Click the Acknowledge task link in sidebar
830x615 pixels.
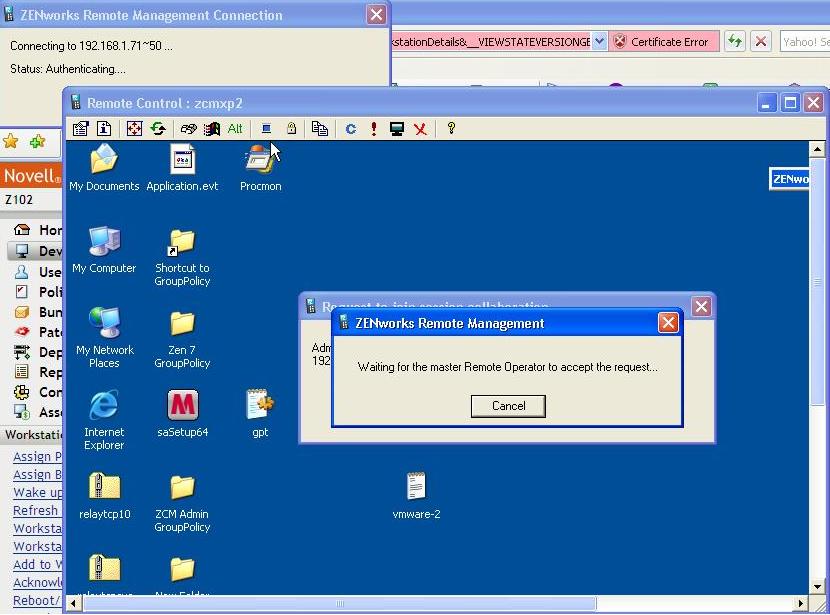pyautogui.click(x=38, y=583)
